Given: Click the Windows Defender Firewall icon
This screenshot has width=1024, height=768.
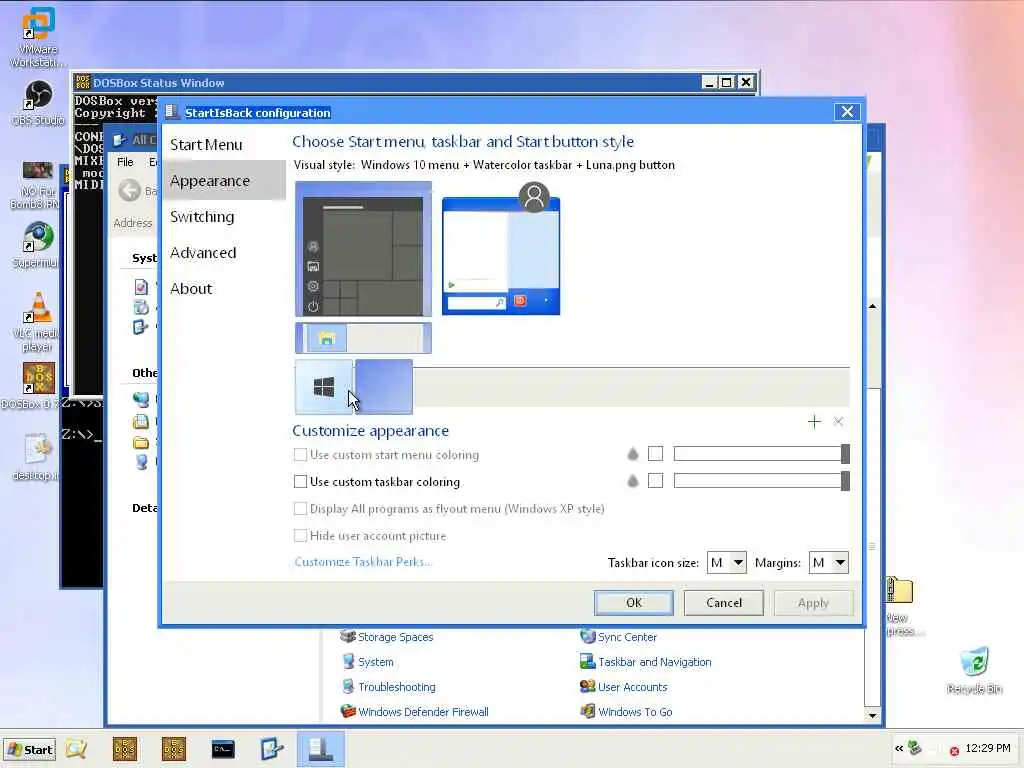Looking at the screenshot, I should (x=348, y=711).
